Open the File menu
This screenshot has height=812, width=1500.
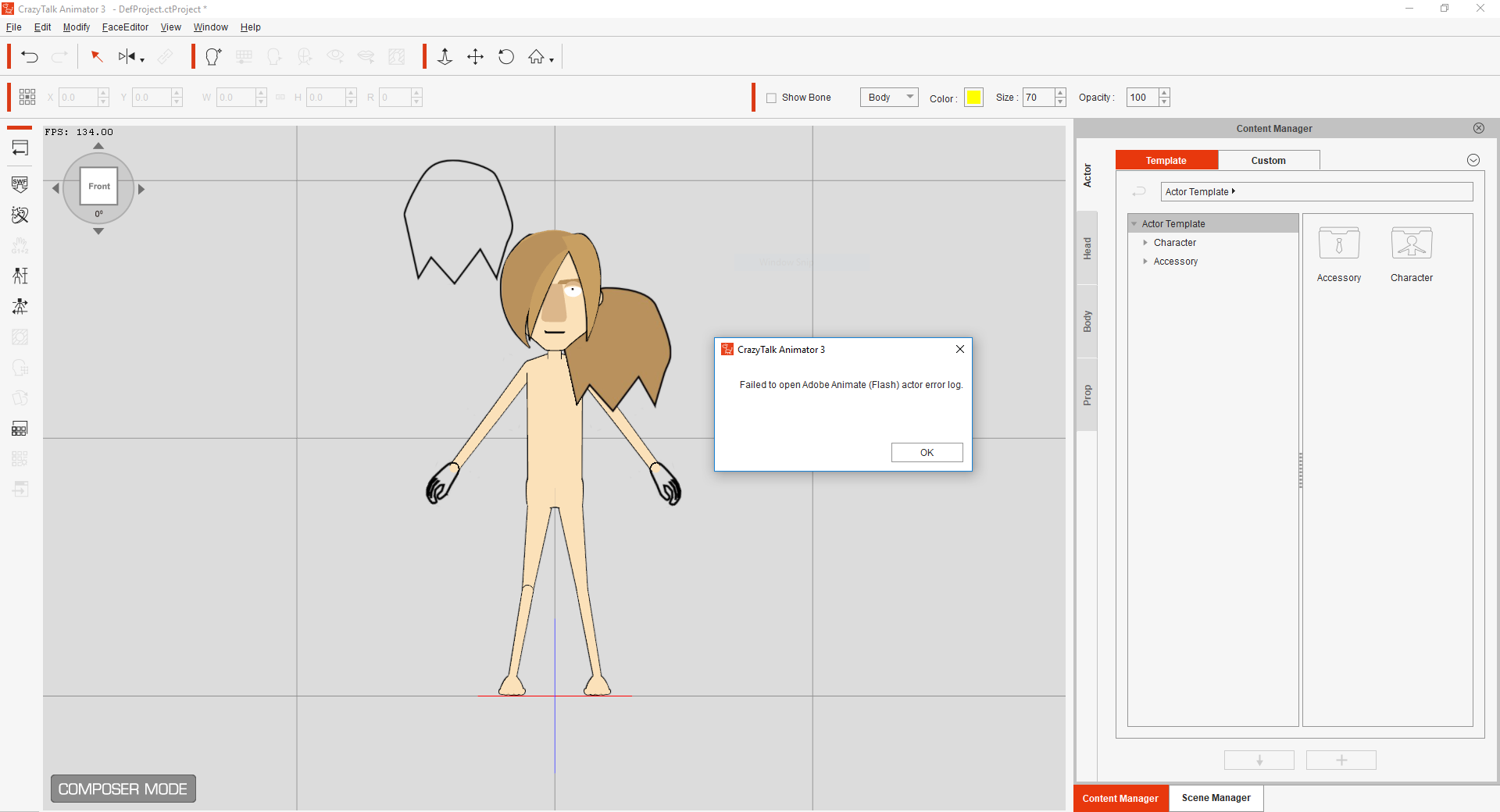click(14, 27)
